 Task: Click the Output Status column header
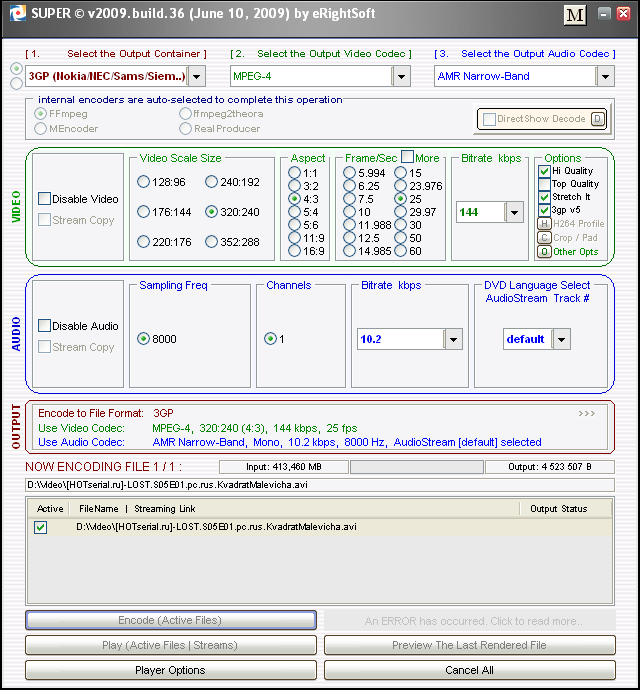558,509
